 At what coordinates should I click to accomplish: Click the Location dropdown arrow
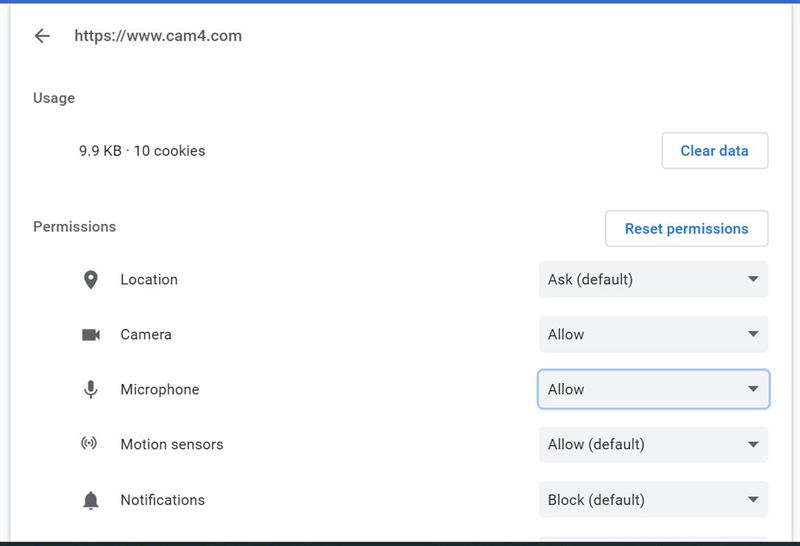753,279
